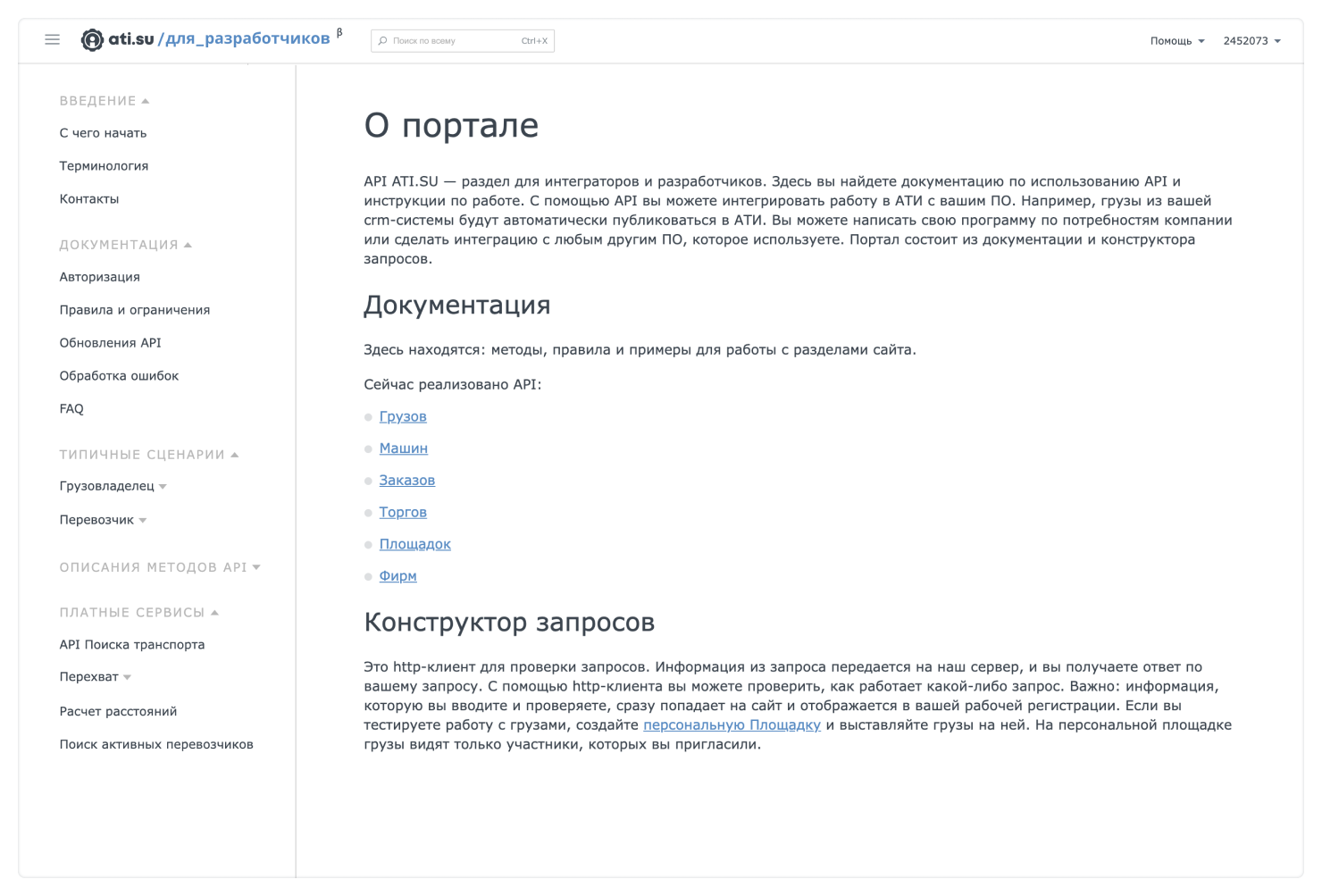
Task: Follow the Площадок API link
Action: click(x=415, y=544)
